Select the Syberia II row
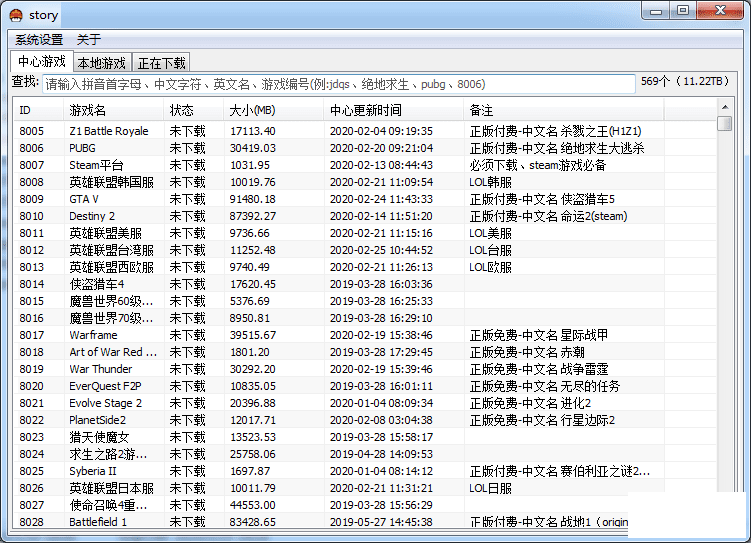Viewport: 751px width, 543px height. tap(364, 471)
